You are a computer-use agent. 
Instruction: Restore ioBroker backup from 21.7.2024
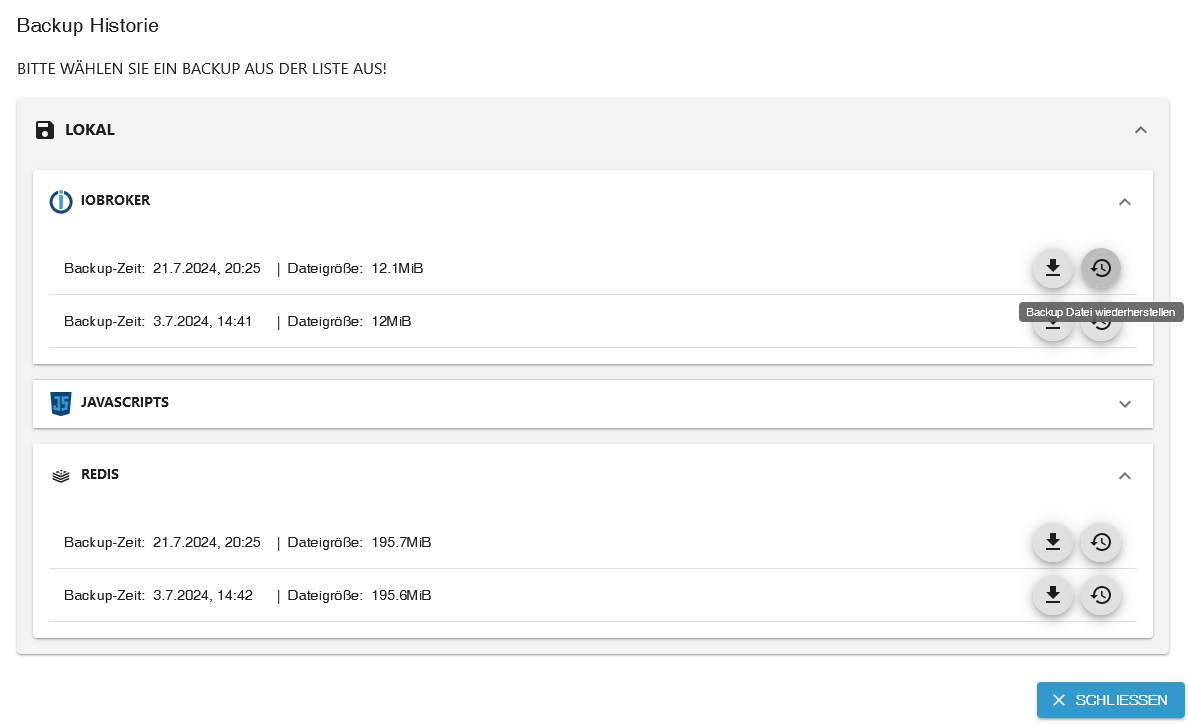tap(1101, 268)
